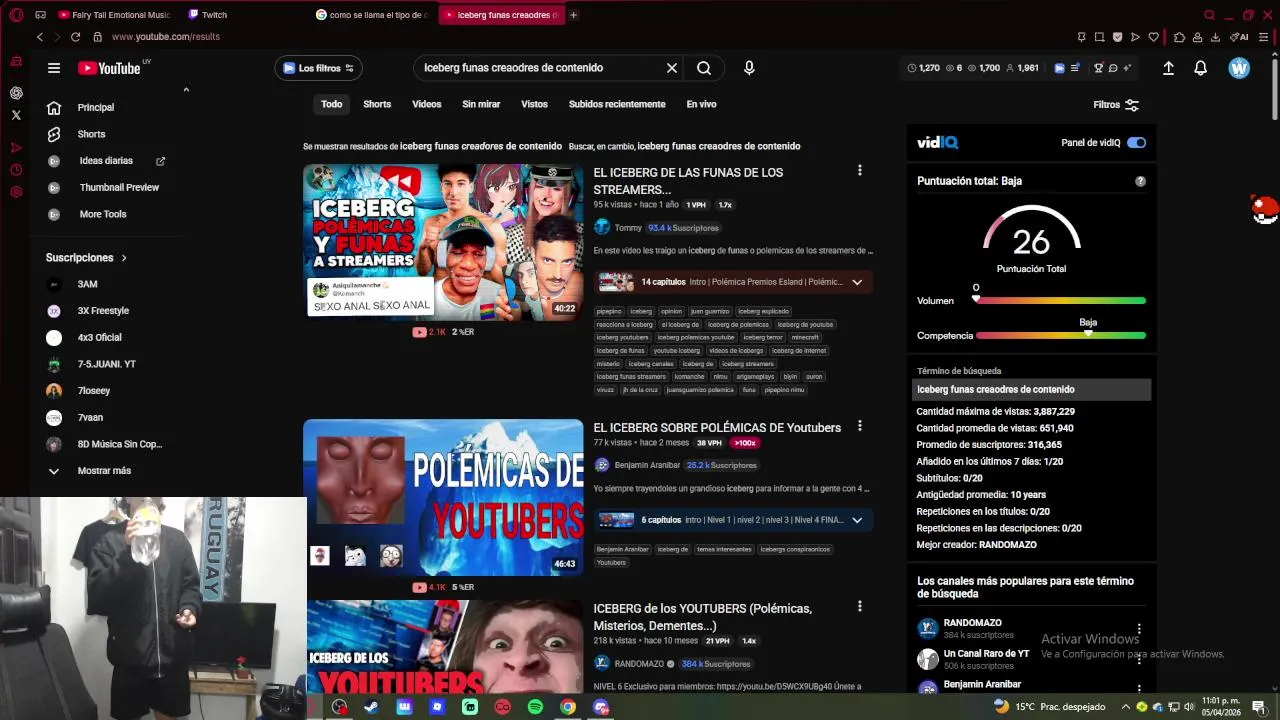The width and height of the screenshot is (1280, 720).
Task: Click the YouTube search input field
Action: (x=538, y=68)
